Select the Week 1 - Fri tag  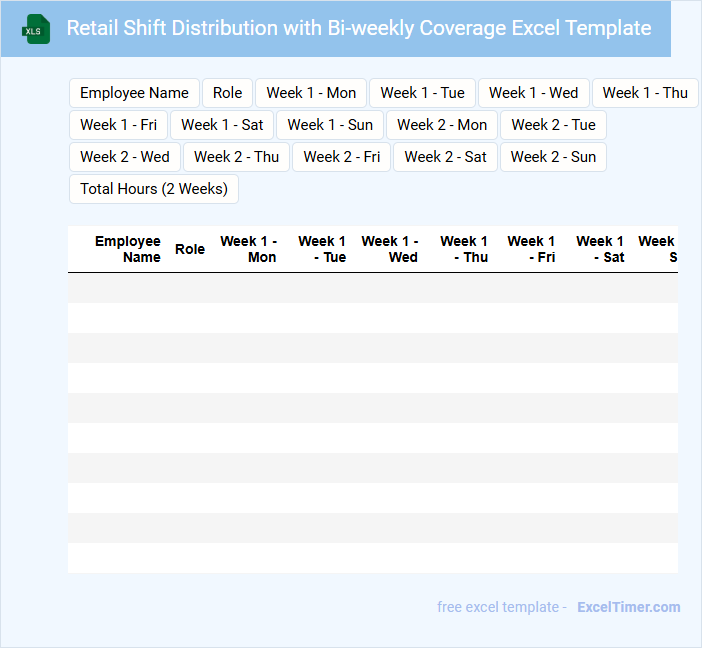119,125
